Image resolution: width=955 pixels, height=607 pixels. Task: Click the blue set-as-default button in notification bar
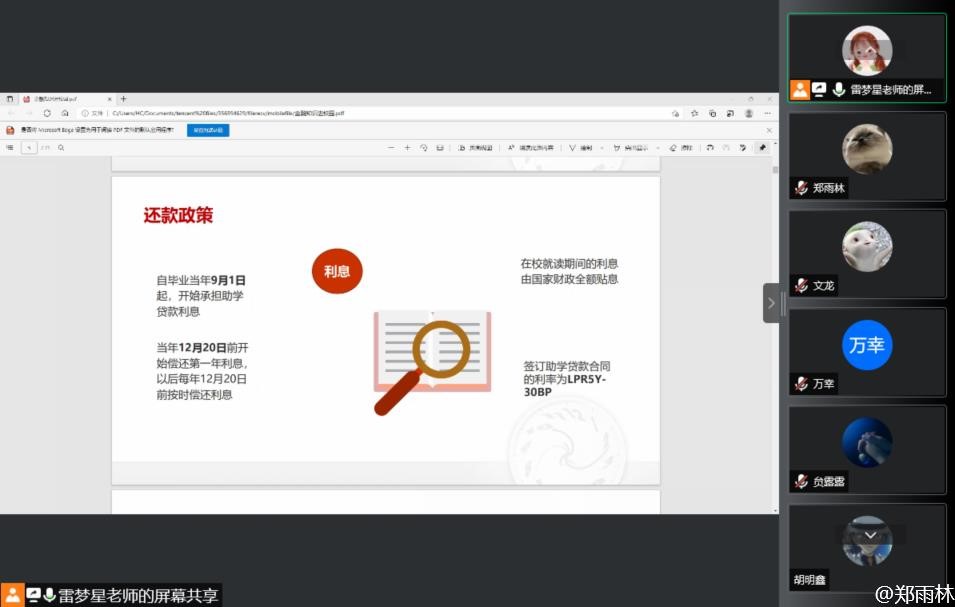tap(209, 130)
